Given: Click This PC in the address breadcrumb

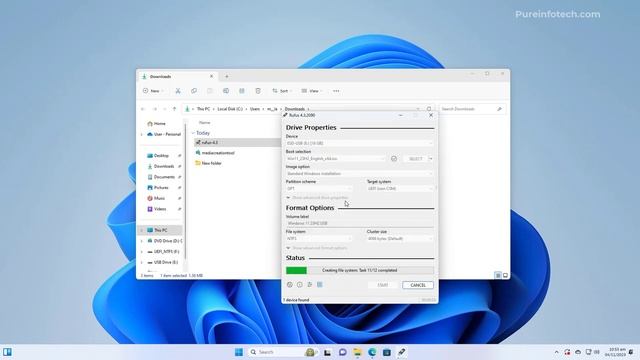Looking at the screenshot, I should [x=203, y=109].
